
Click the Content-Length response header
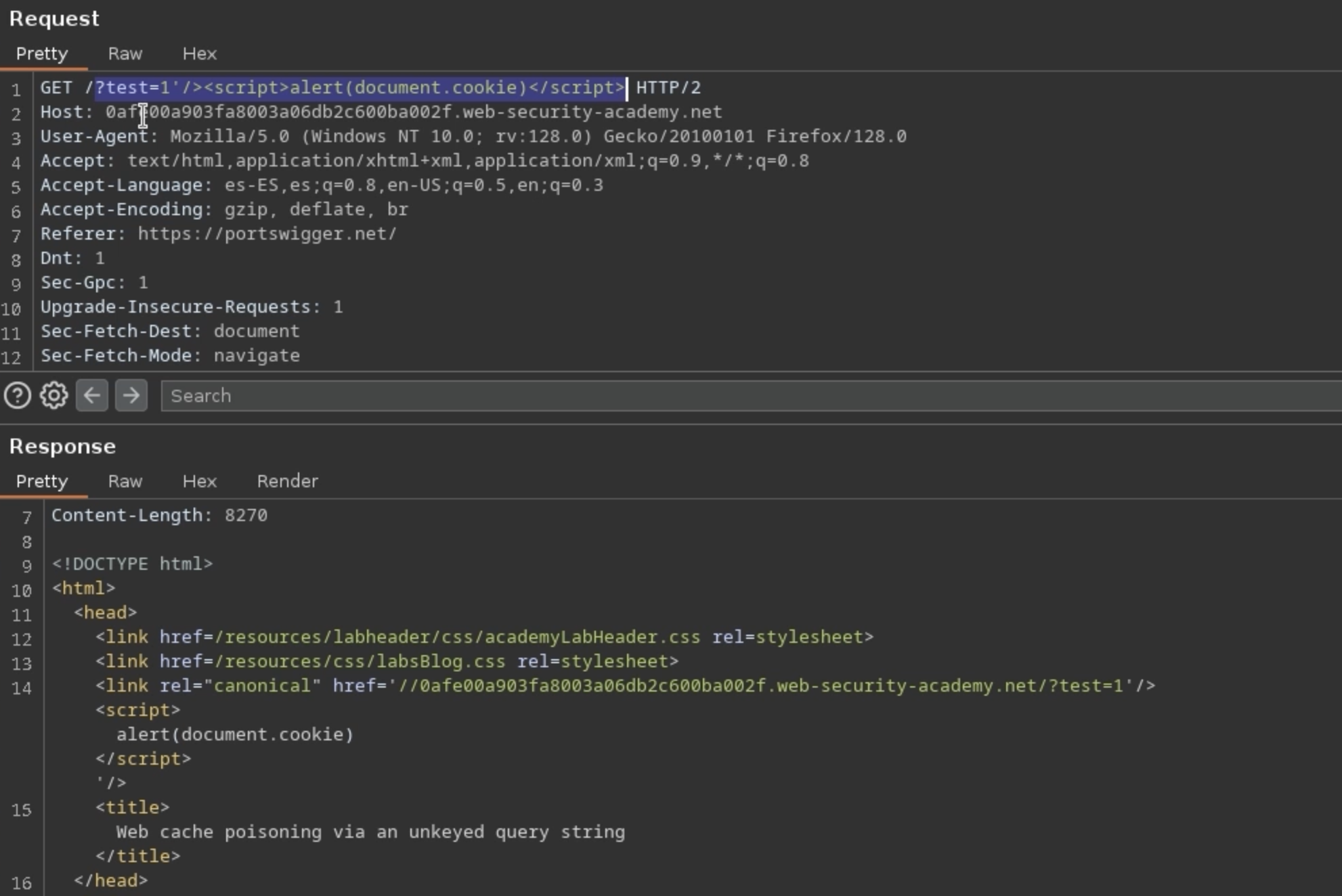coord(159,516)
